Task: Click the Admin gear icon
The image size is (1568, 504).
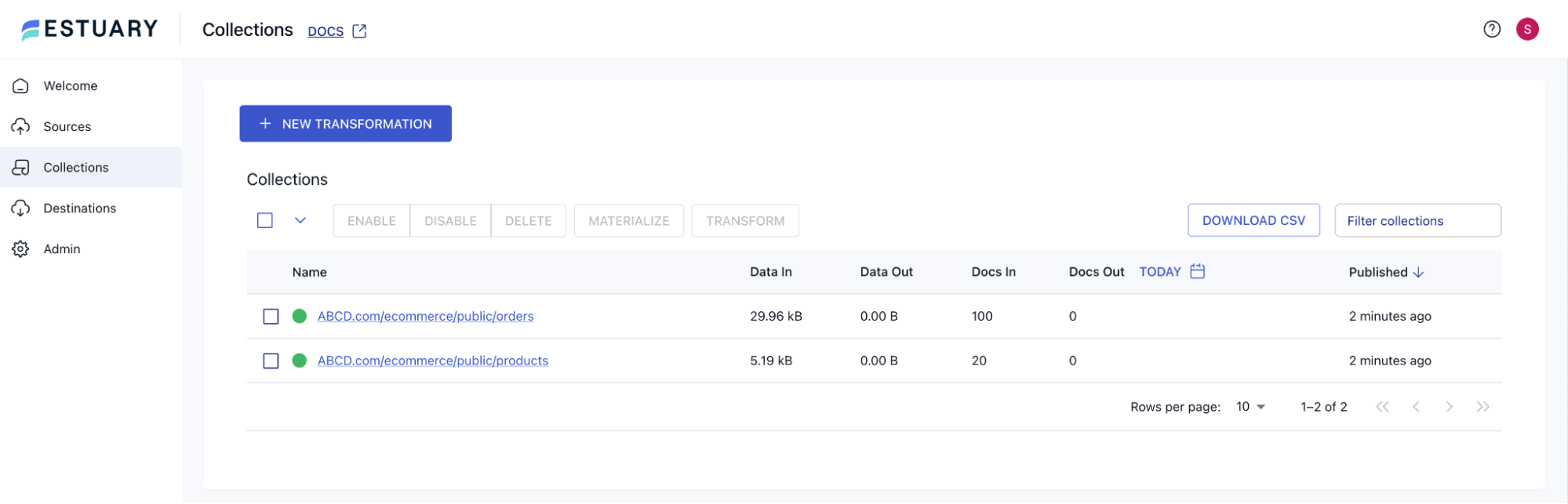Action: pyautogui.click(x=21, y=248)
